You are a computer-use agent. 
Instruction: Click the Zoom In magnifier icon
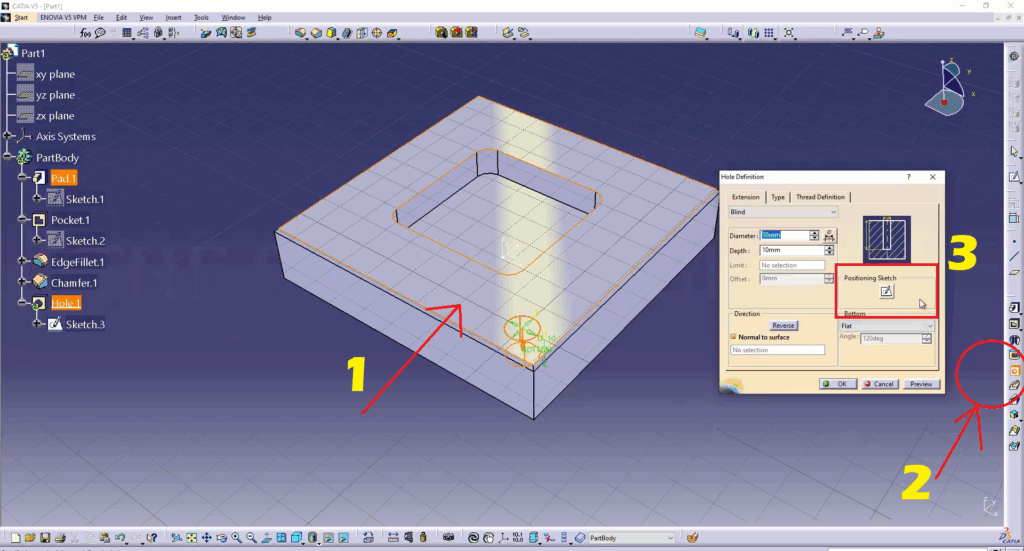coord(236,538)
